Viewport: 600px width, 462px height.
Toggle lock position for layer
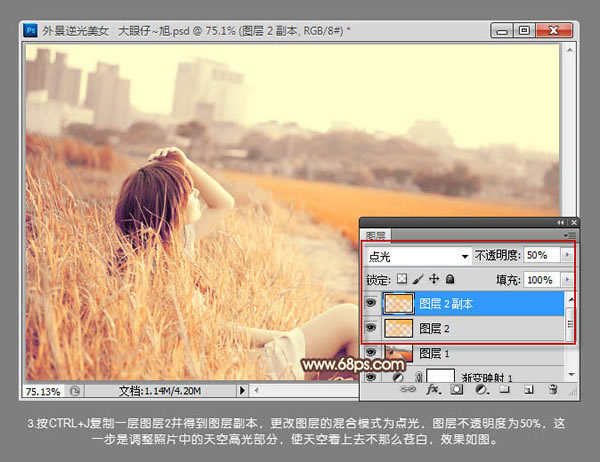(x=434, y=280)
